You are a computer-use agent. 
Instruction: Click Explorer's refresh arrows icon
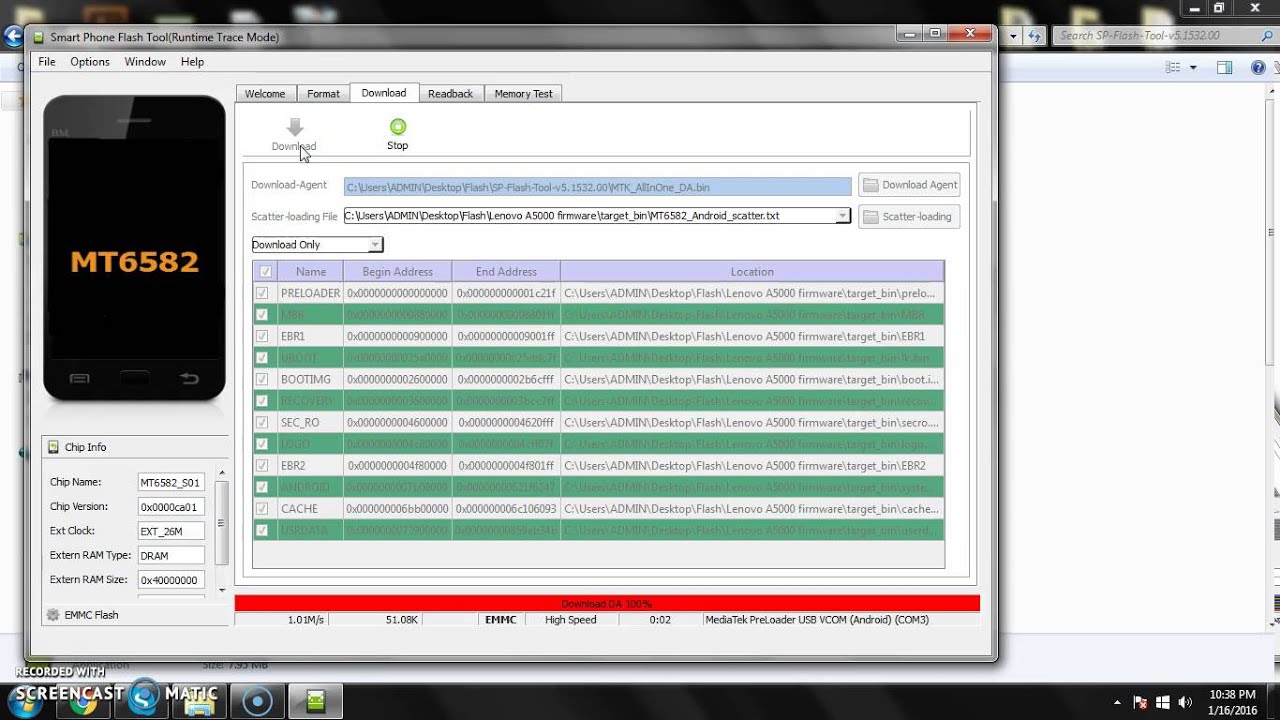click(x=1035, y=35)
